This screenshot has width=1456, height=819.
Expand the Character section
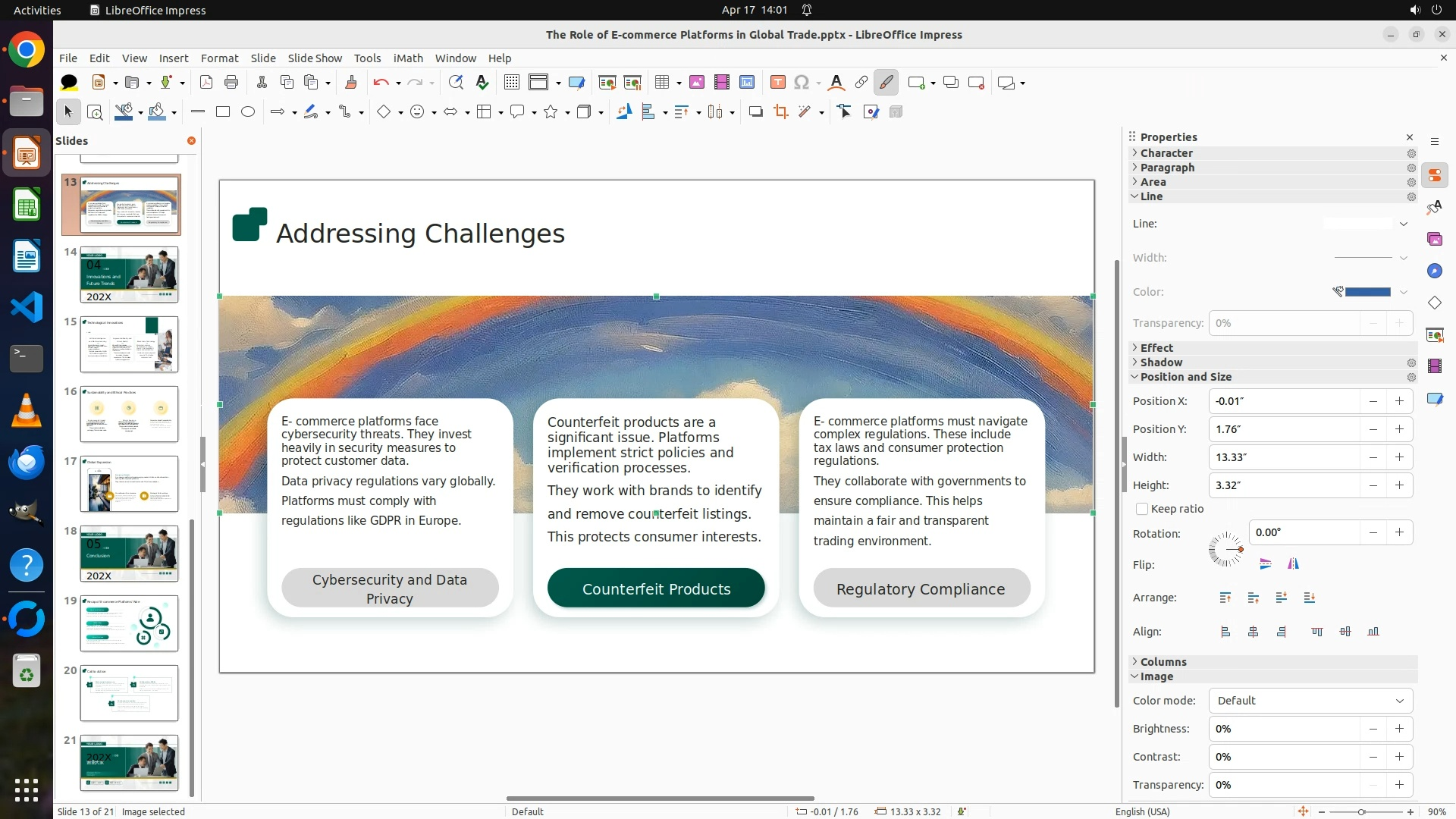1166,153
